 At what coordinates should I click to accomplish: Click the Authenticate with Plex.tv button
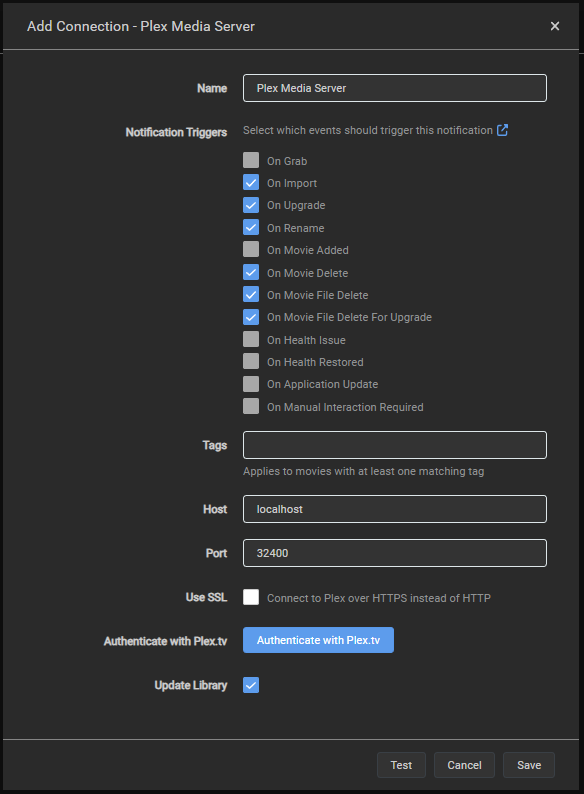[318, 640]
